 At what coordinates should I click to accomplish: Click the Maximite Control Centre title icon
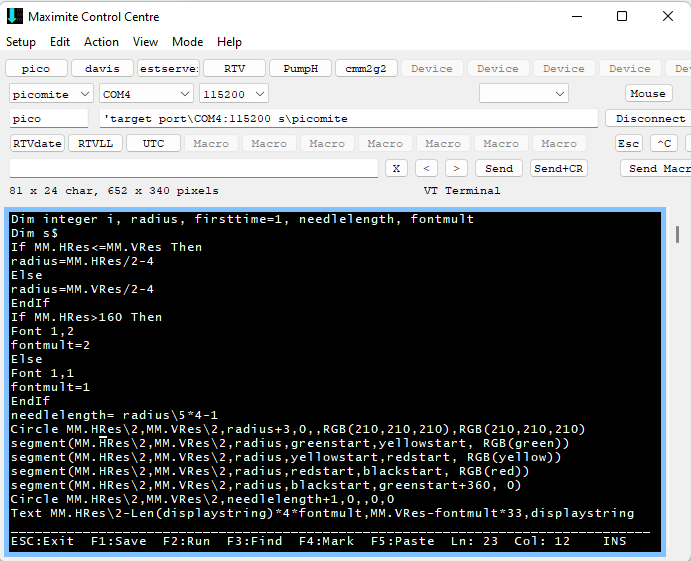(x=15, y=17)
